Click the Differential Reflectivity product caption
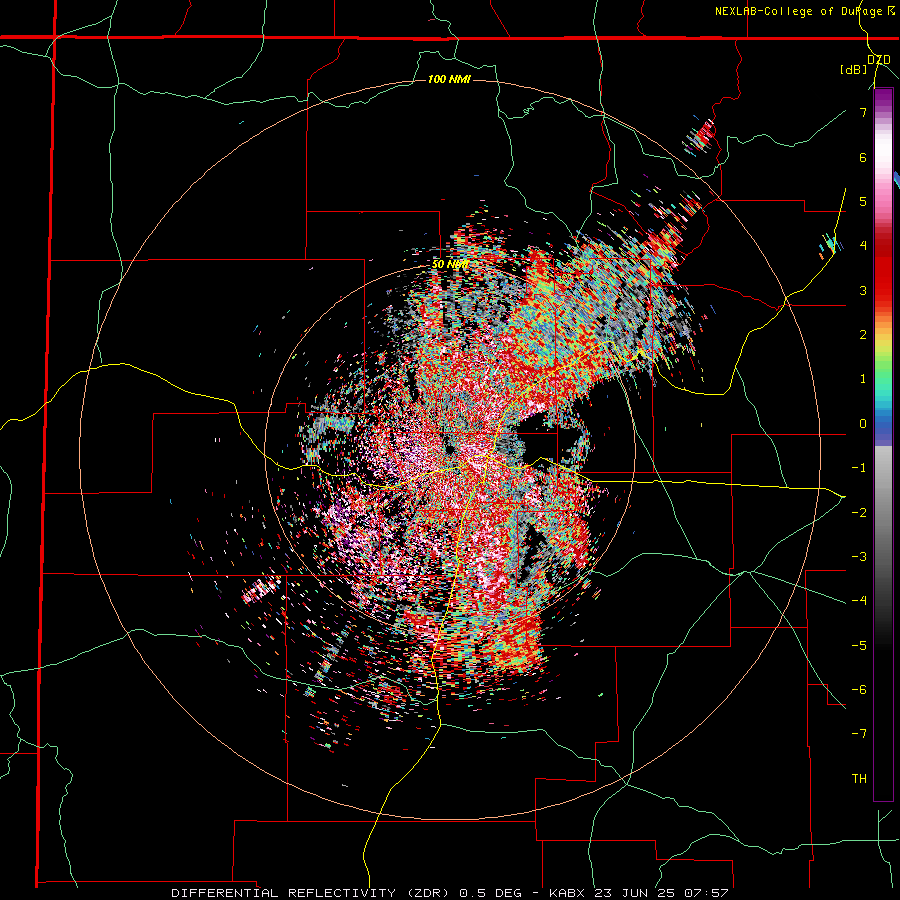 tap(450, 893)
